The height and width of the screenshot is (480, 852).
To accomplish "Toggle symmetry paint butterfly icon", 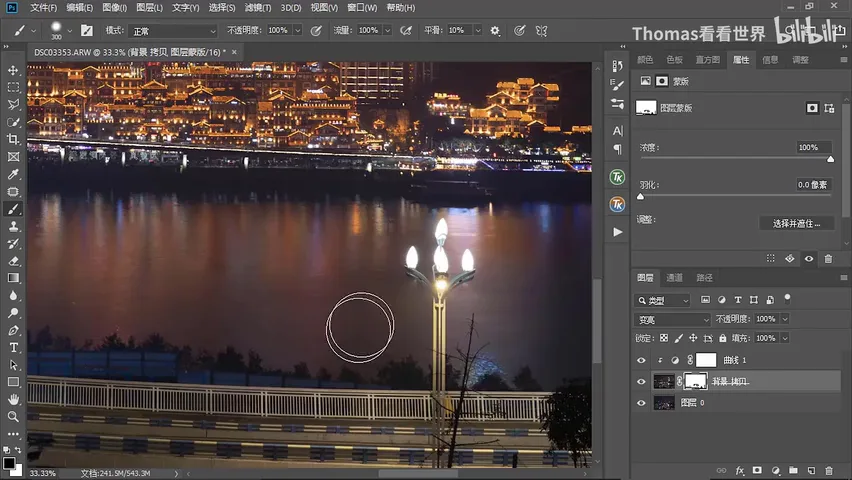I will (x=541, y=31).
